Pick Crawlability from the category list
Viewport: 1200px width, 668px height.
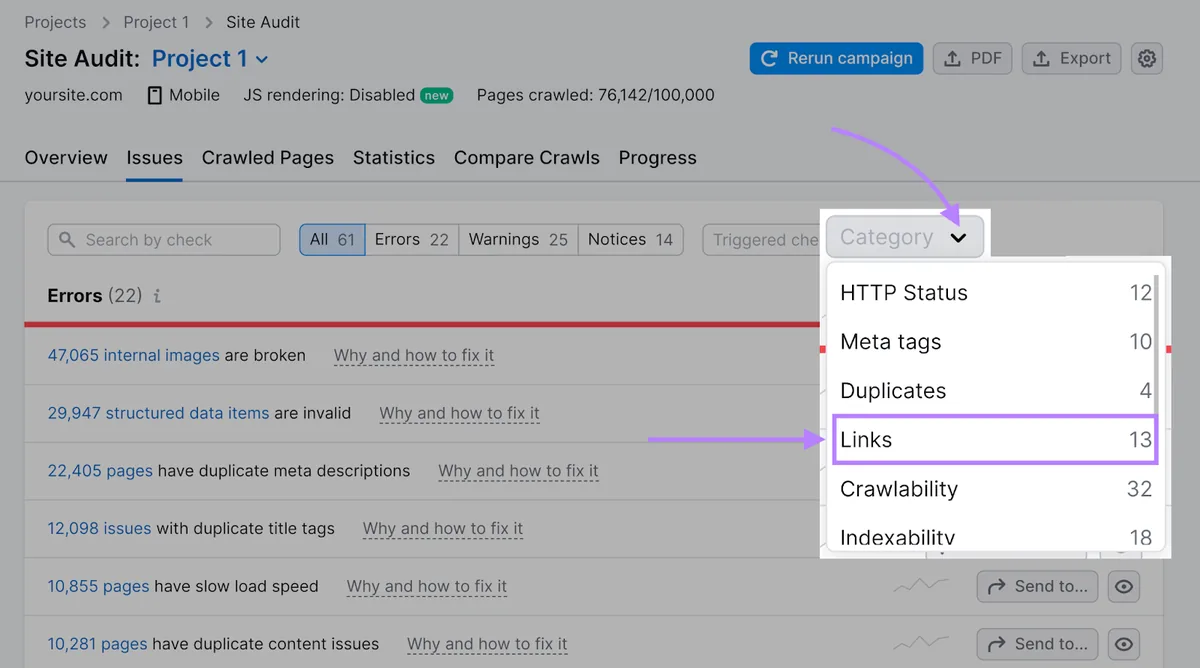(x=995, y=489)
